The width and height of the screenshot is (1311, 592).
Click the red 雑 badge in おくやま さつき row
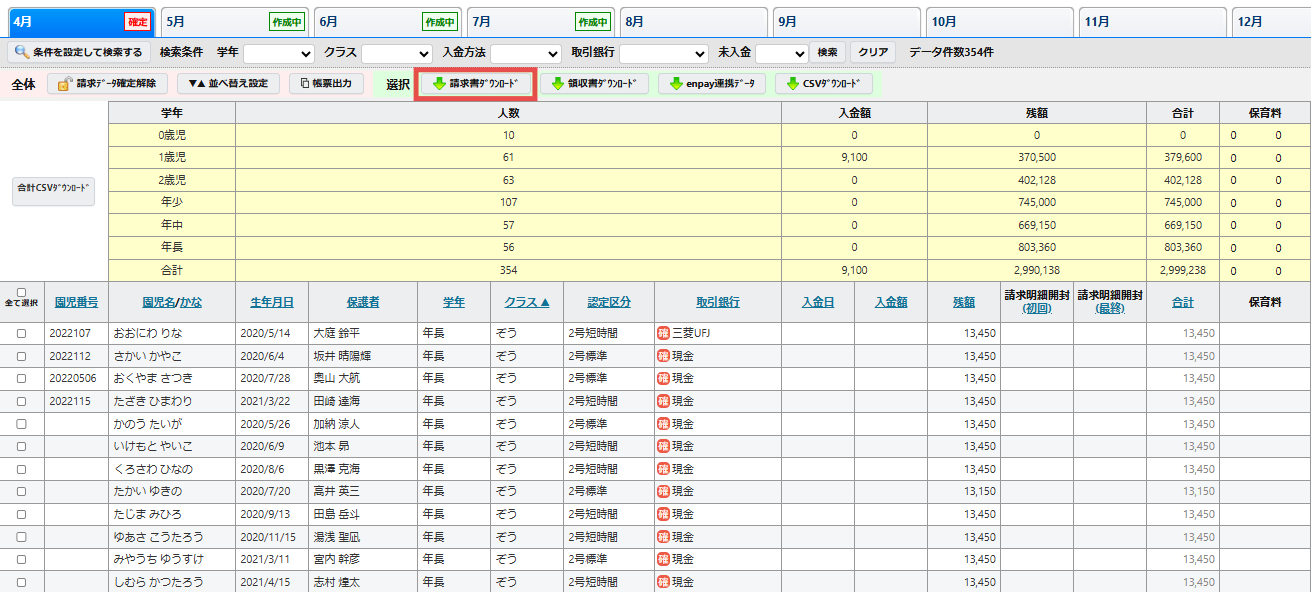(662, 378)
